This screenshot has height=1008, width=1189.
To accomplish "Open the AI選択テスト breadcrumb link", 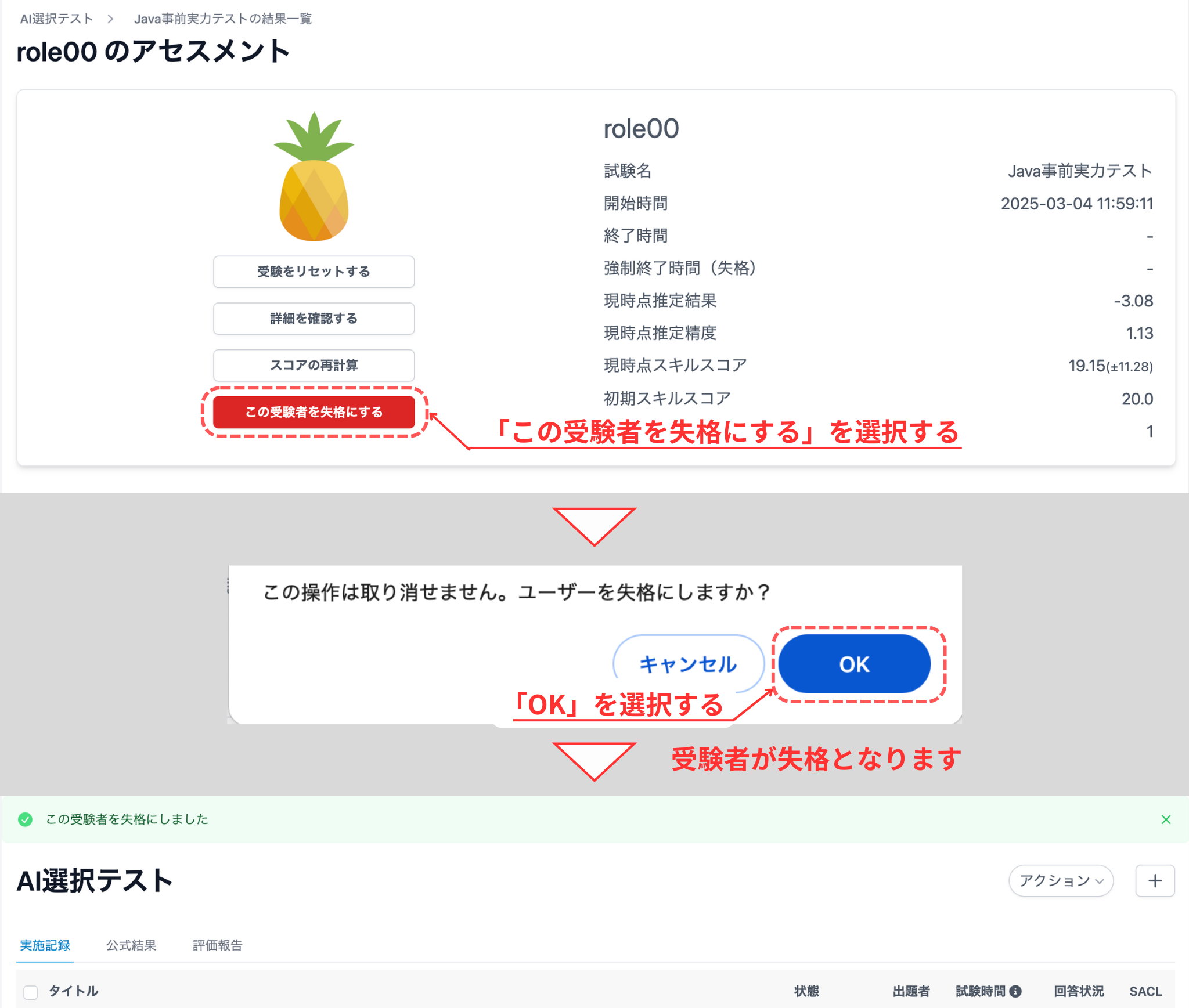I will pos(56,18).
